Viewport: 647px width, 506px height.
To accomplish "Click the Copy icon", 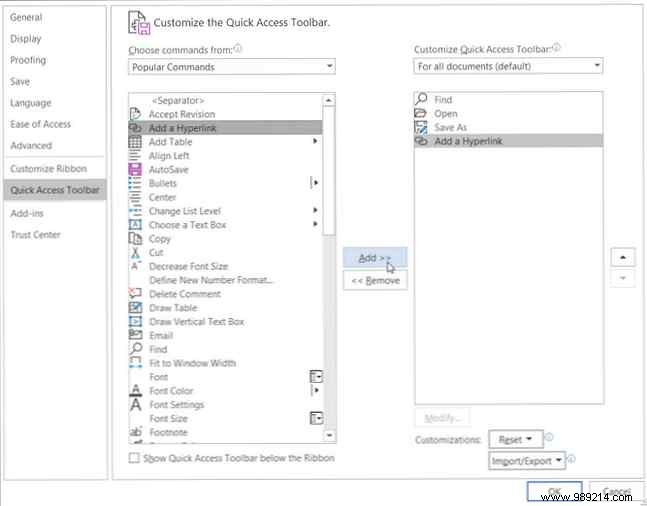I will [x=135, y=239].
